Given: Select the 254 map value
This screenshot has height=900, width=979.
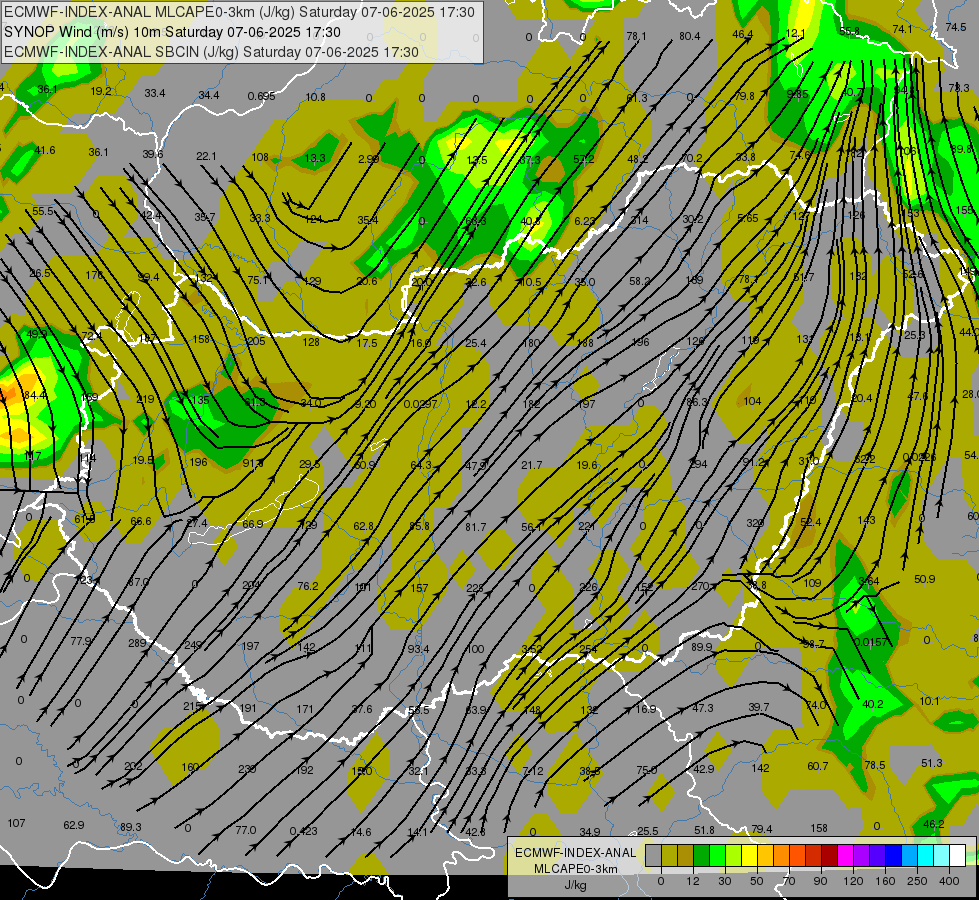Looking at the screenshot, I should pyautogui.click(x=588, y=649).
